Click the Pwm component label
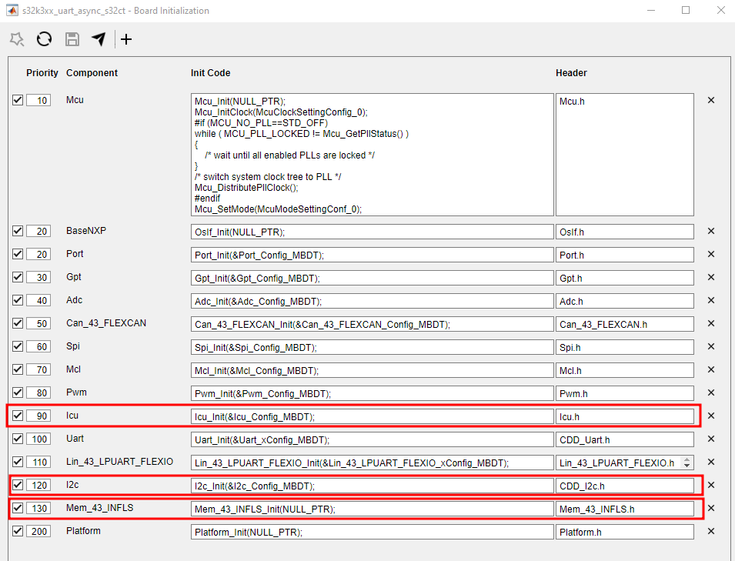735x561 pixels. [x=76, y=392]
